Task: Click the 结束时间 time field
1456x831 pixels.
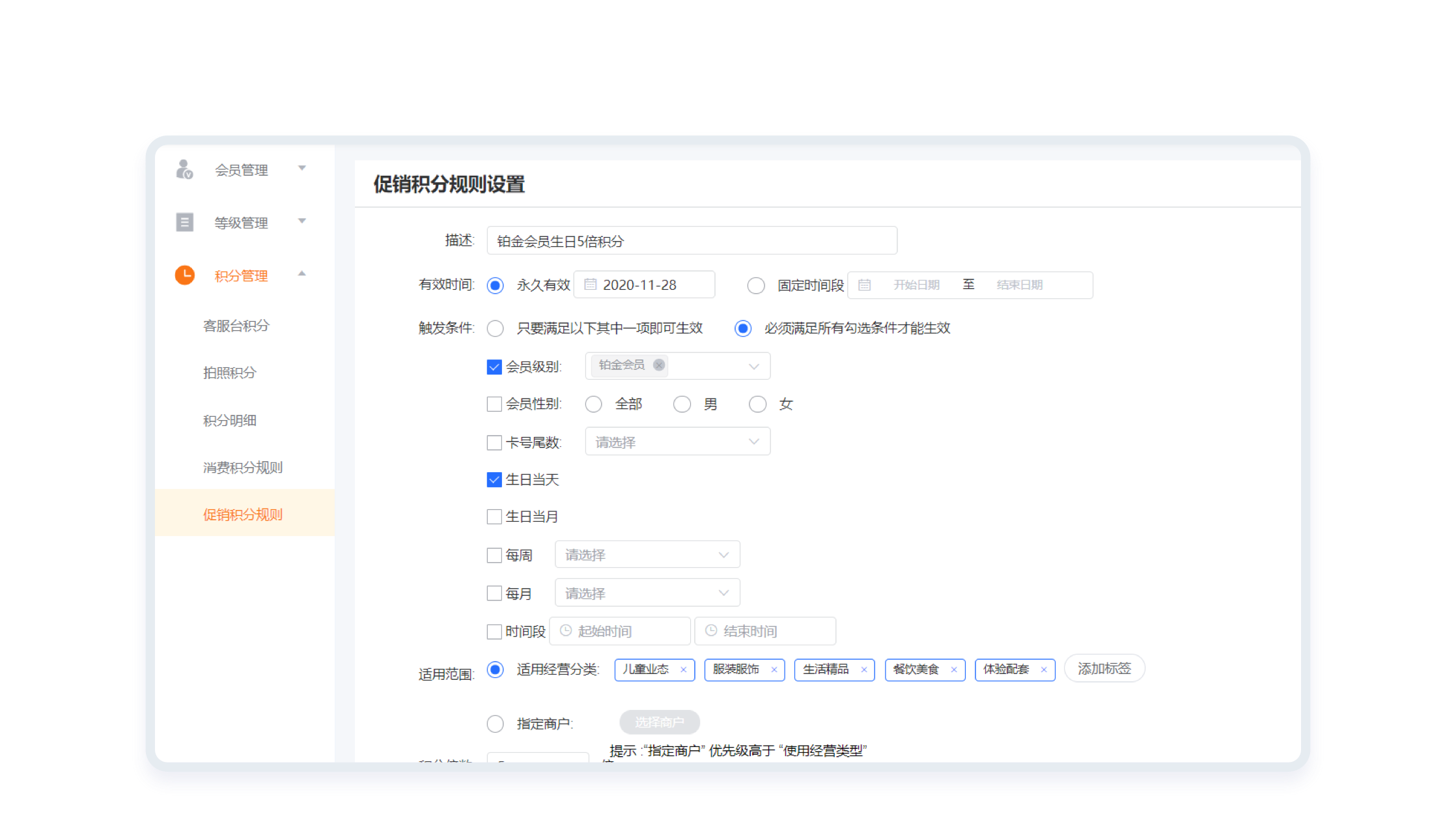Action: pos(765,630)
